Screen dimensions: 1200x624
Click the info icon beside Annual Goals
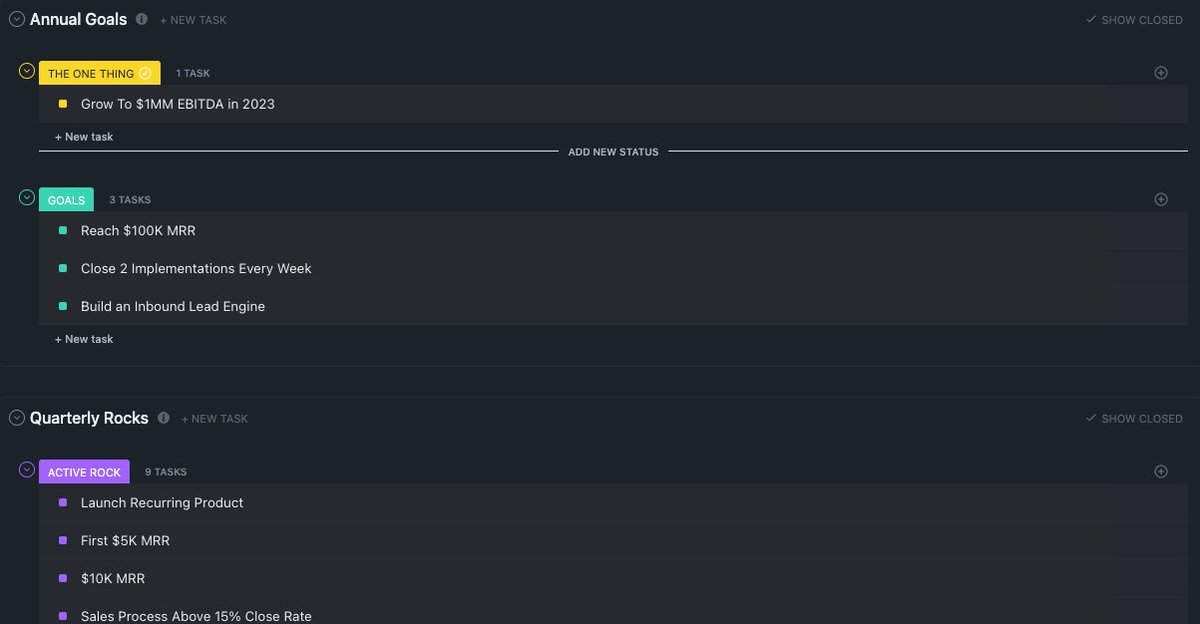(142, 19)
